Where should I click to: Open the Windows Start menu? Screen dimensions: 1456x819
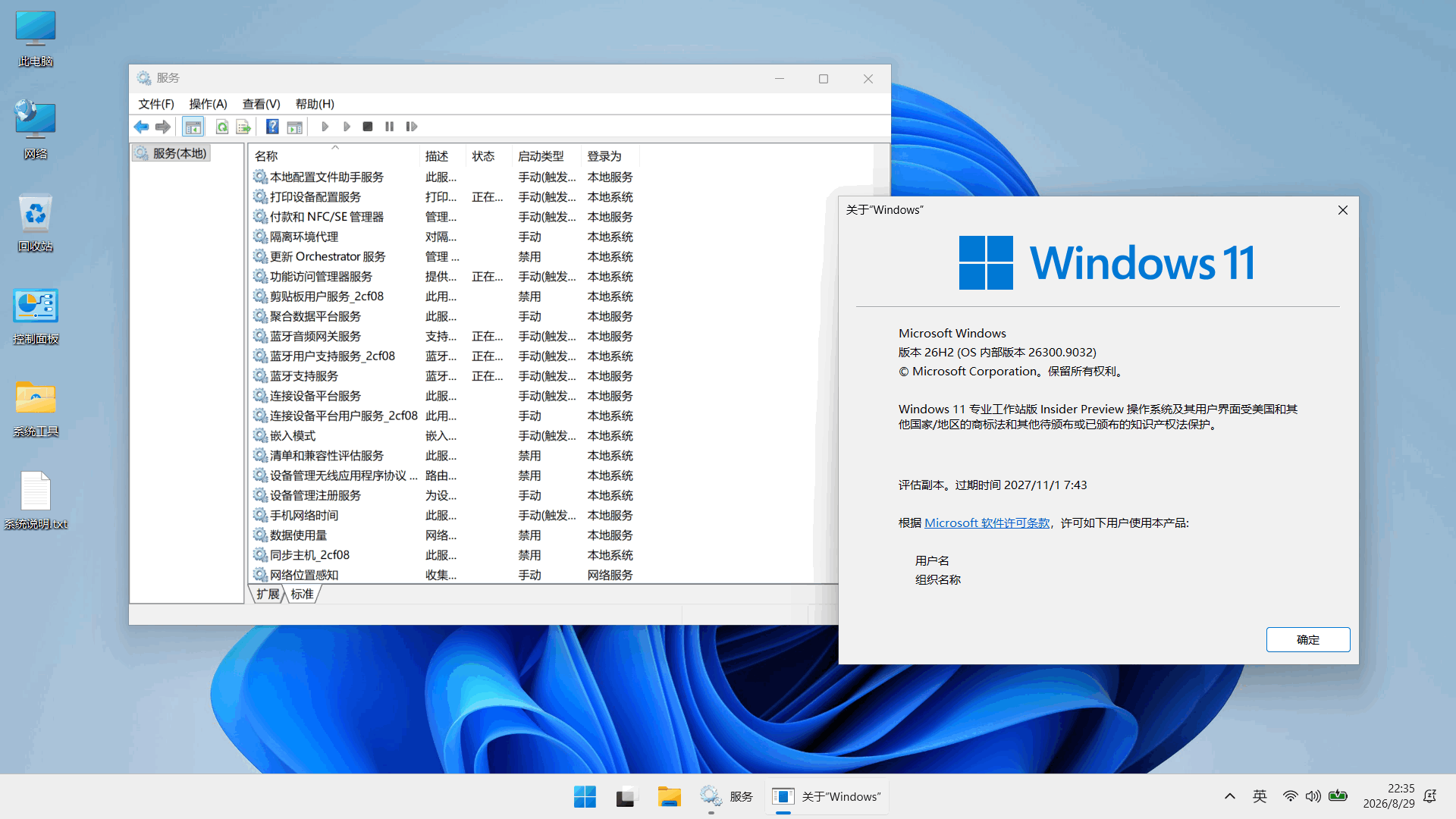585,797
